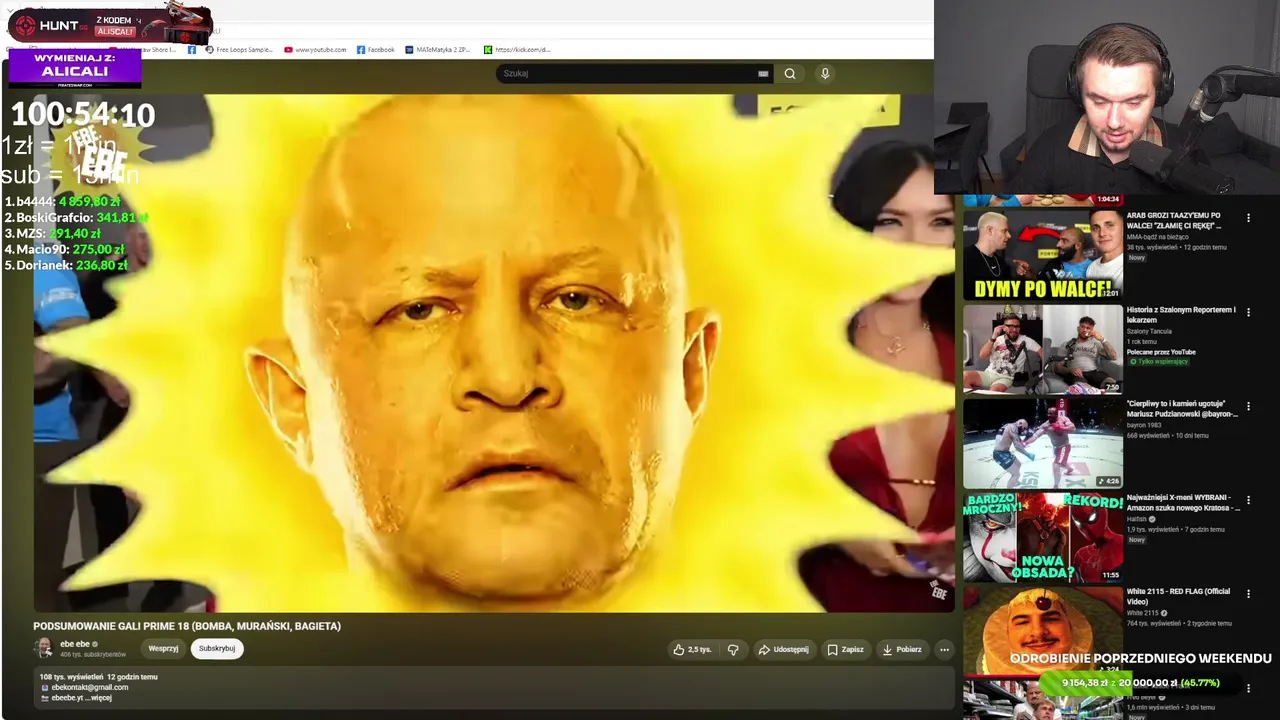Start voice search with the microphone icon
Viewport: 1280px width, 720px height.
click(825, 73)
